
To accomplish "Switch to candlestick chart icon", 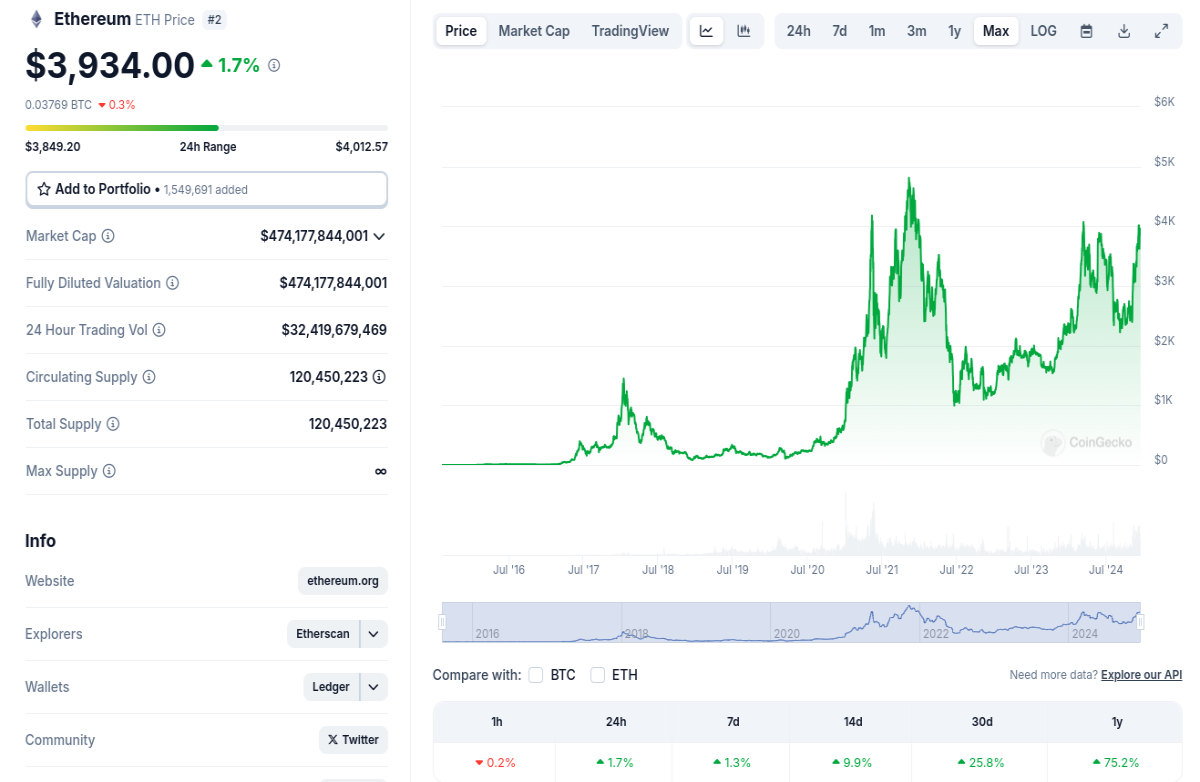I will coord(744,31).
